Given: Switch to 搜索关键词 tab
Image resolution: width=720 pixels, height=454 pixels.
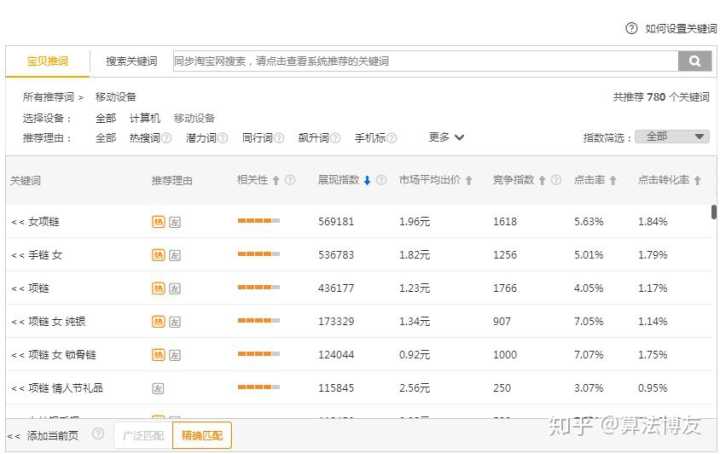Looking at the screenshot, I should tap(131, 62).
